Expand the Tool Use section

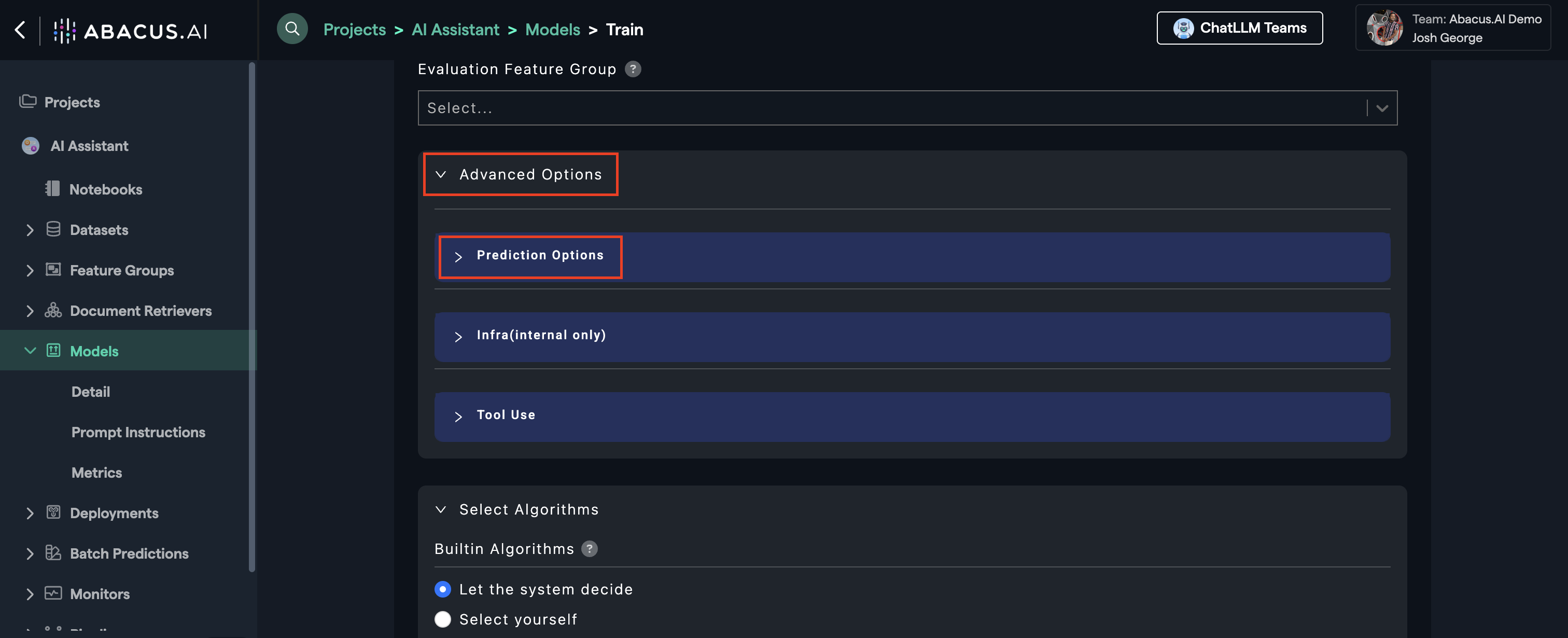coord(505,416)
